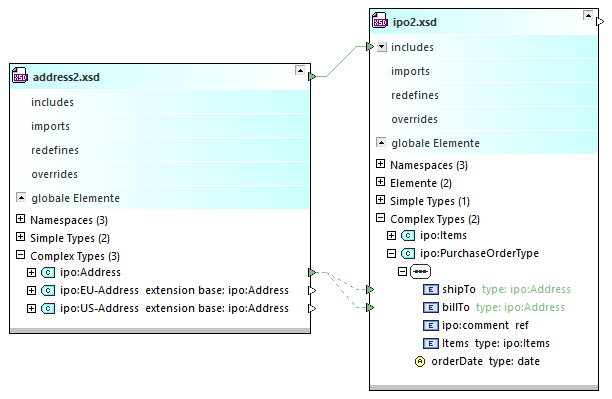Toggle the includes dropdown in ipo2.xsd
612x399 pixels.
(x=382, y=47)
